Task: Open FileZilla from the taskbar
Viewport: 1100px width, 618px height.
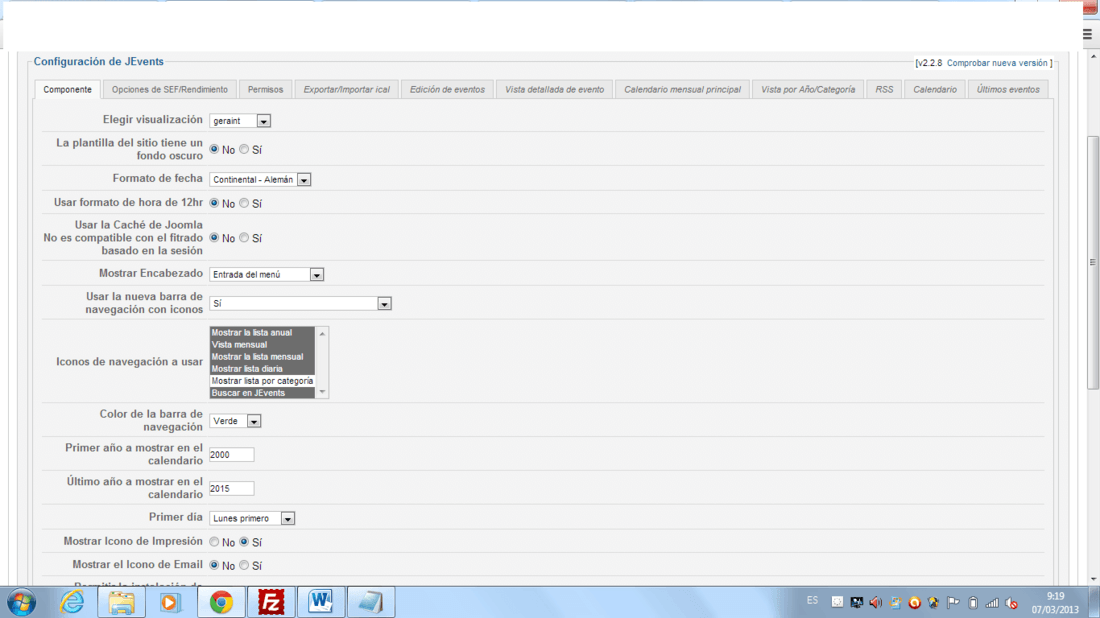Action: [271, 602]
